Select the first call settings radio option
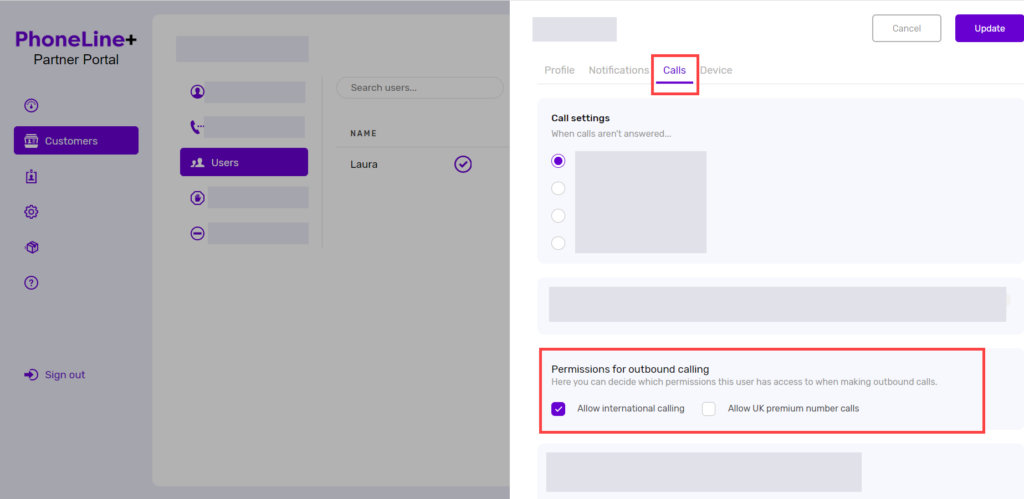The width and height of the screenshot is (1024, 499). tap(558, 161)
